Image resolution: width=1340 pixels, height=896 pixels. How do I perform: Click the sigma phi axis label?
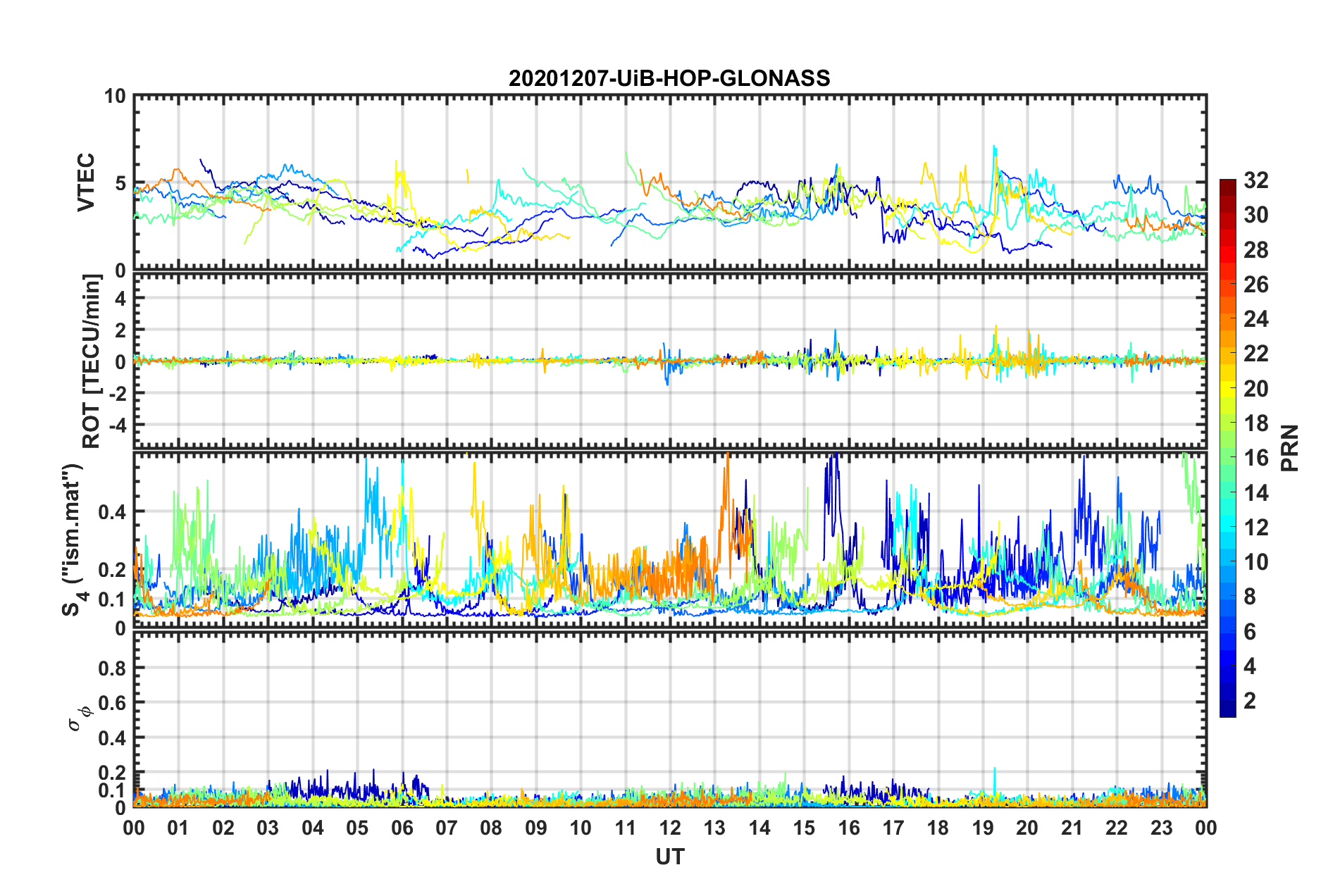coord(79,718)
